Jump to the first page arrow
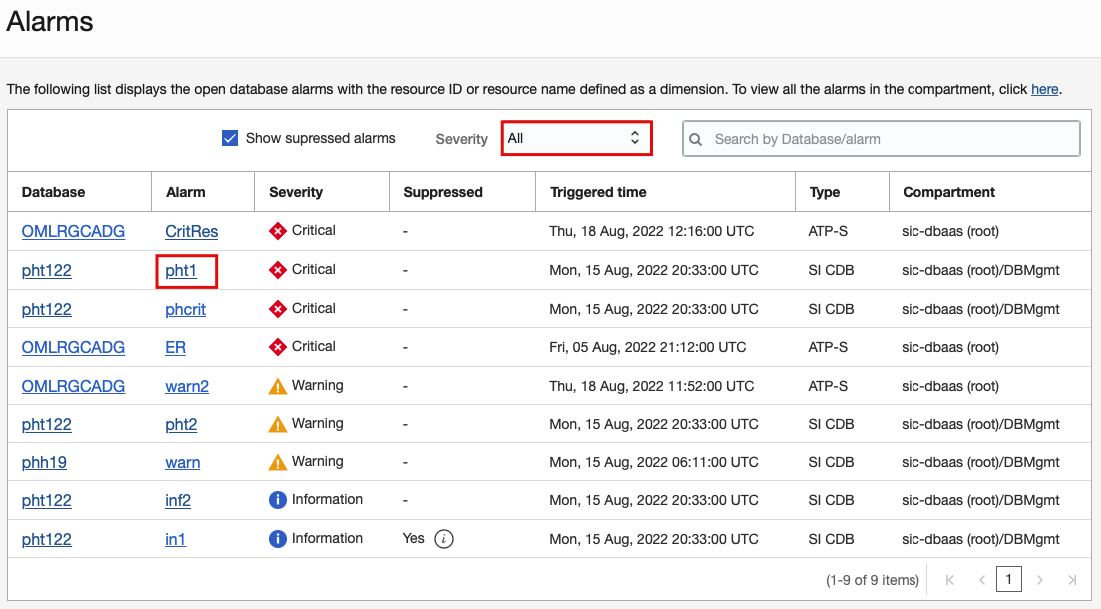The image size is (1101, 609). (x=950, y=579)
